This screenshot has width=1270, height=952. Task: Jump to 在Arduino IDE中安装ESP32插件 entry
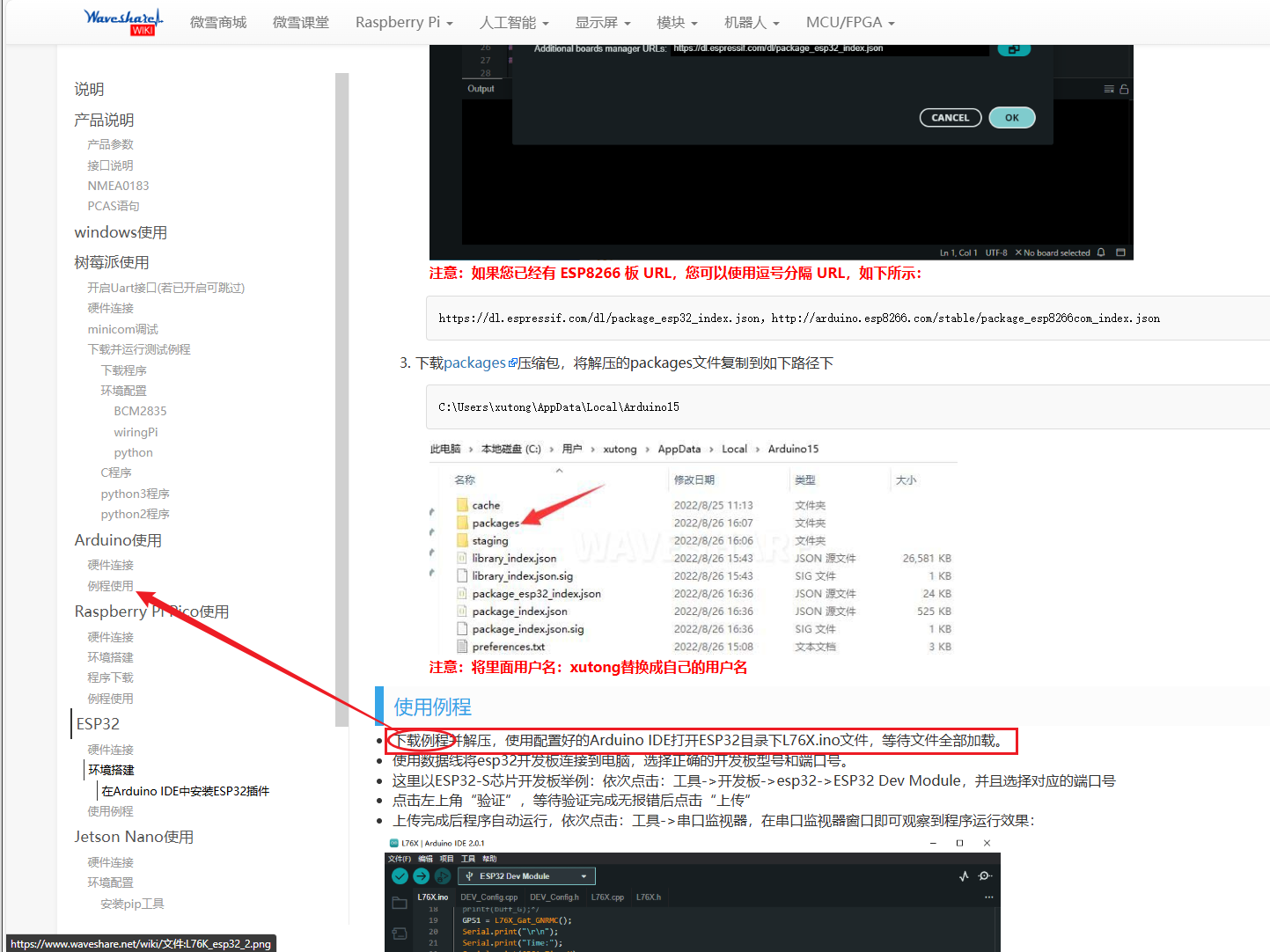(x=185, y=791)
